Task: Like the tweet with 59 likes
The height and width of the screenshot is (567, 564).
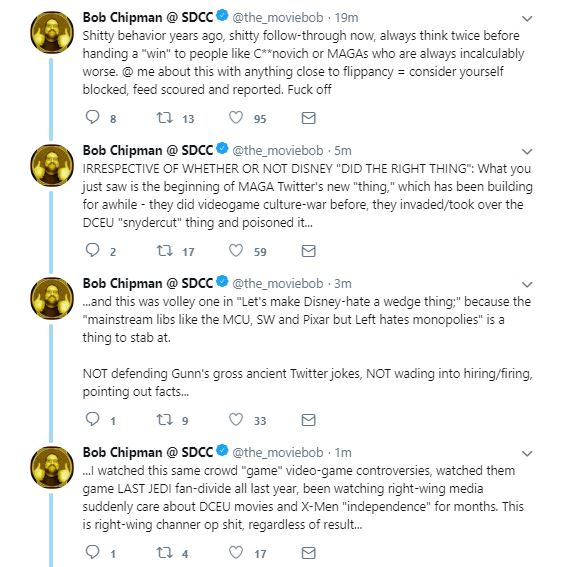Action: [x=236, y=250]
